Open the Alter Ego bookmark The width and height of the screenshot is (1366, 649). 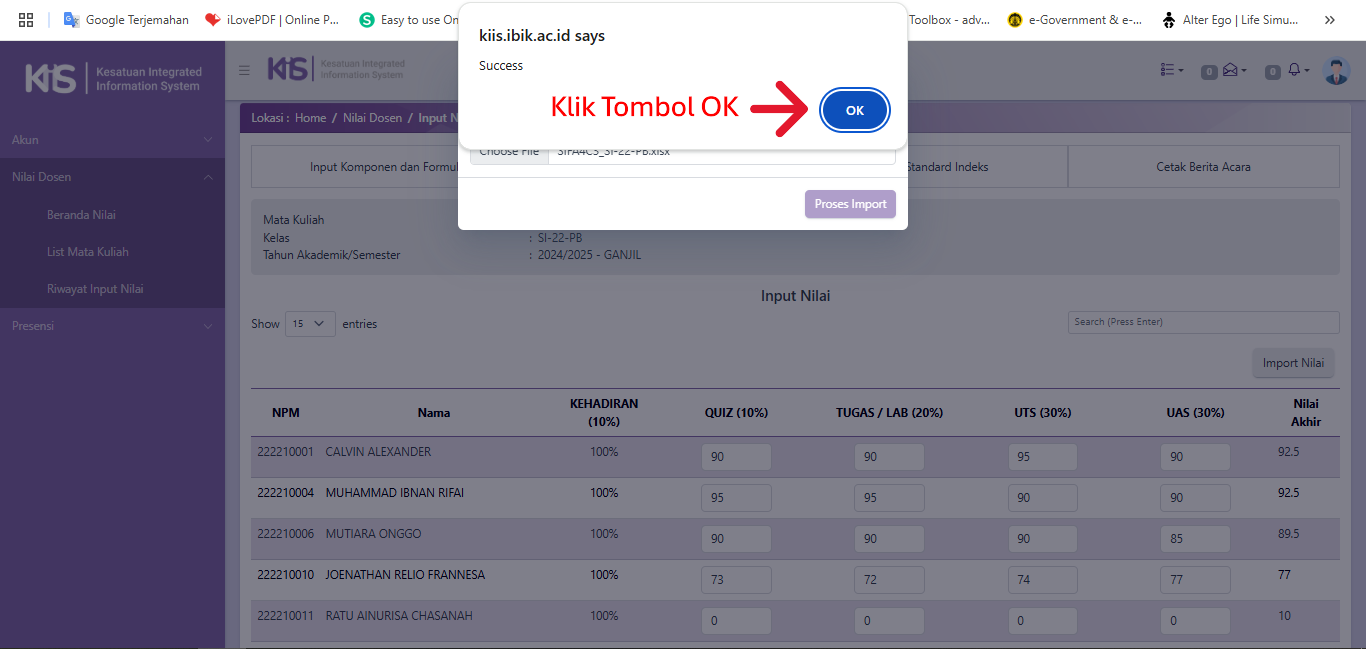tap(1230, 20)
